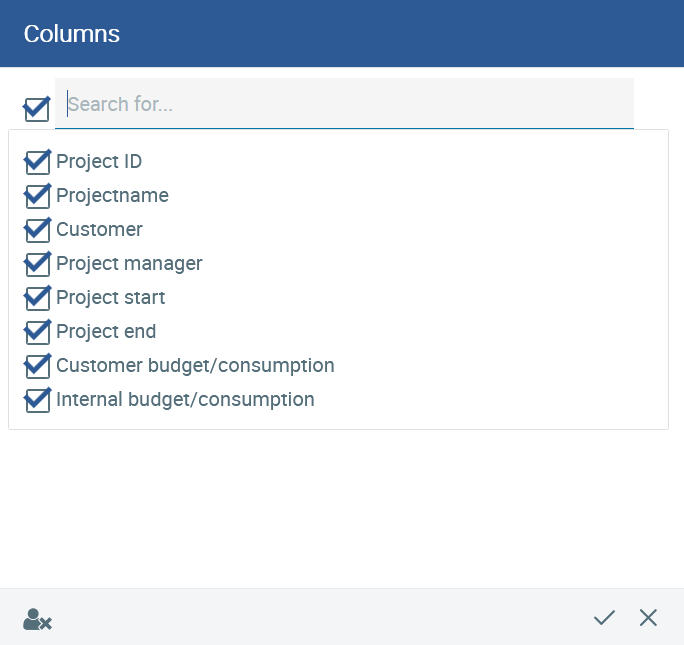Toggle Customer budget/consumption checkbox
Screen dimensions: 684x645
[x=38, y=366]
